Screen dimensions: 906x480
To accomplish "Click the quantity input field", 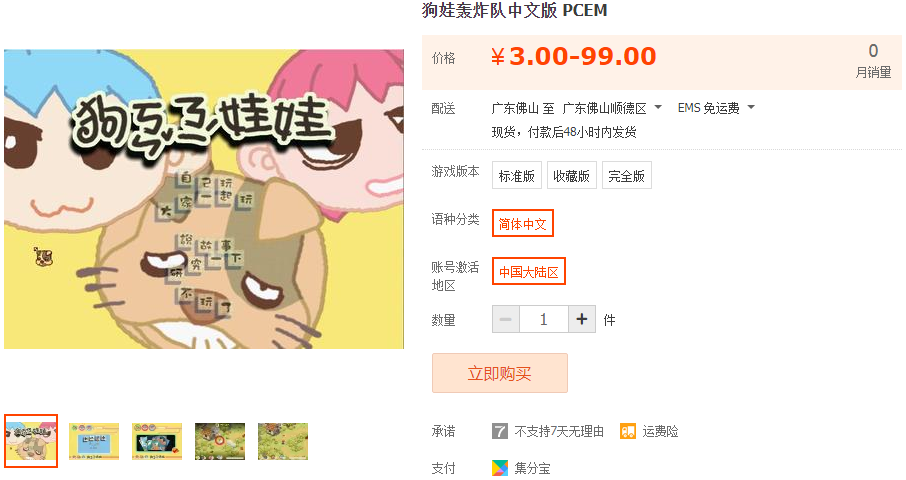I will coord(544,319).
